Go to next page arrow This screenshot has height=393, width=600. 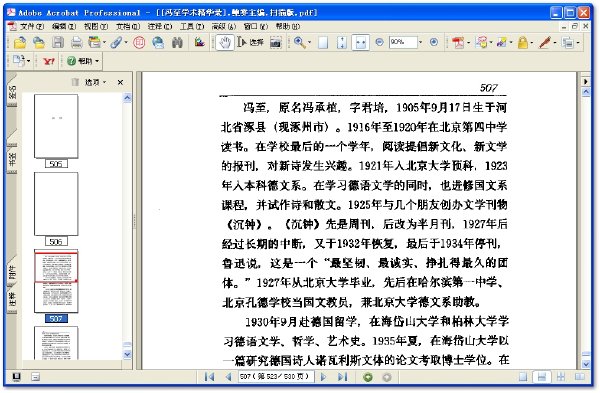coord(323,377)
